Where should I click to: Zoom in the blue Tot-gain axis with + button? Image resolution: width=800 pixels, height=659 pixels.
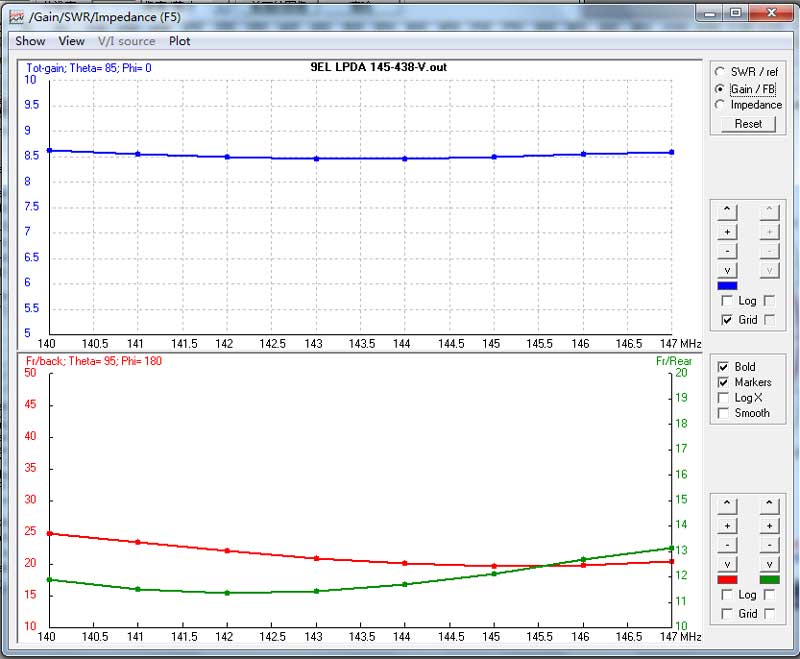727,232
